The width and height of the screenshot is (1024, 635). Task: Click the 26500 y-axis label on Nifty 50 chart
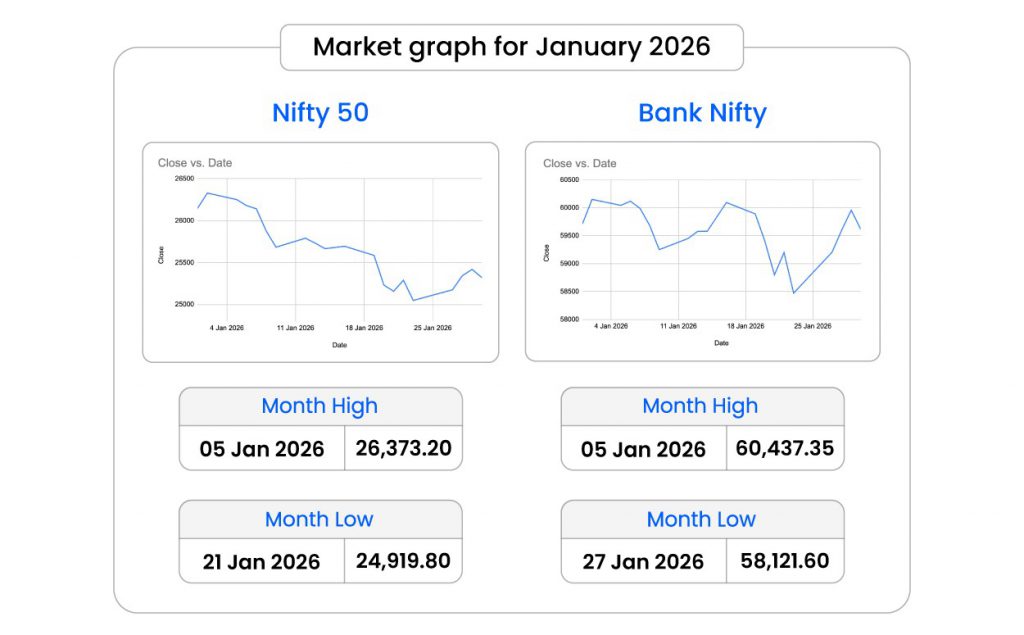point(184,179)
